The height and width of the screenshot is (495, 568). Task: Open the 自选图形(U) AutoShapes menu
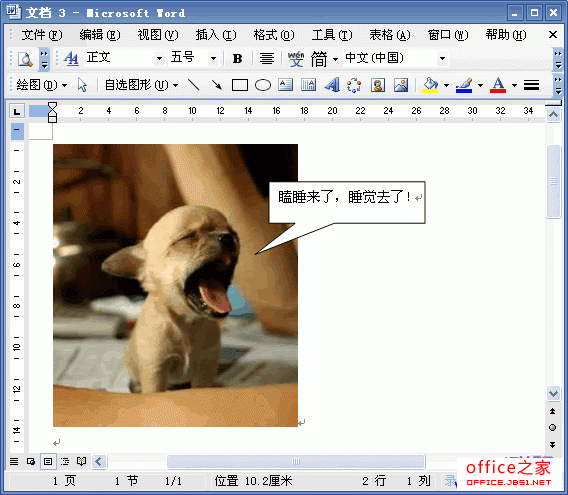[141, 86]
